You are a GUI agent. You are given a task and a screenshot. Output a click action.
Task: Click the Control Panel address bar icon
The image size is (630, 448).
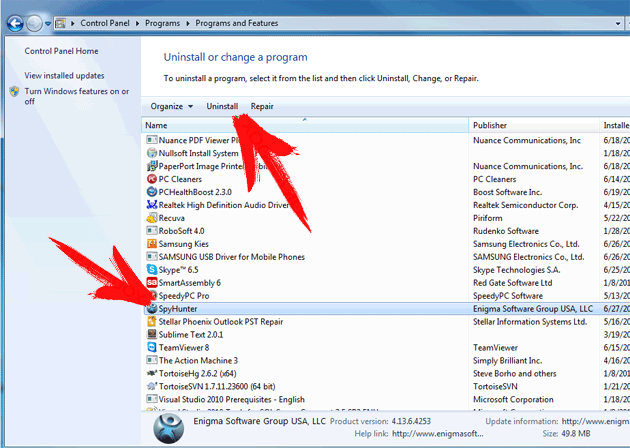click(60, 23)
